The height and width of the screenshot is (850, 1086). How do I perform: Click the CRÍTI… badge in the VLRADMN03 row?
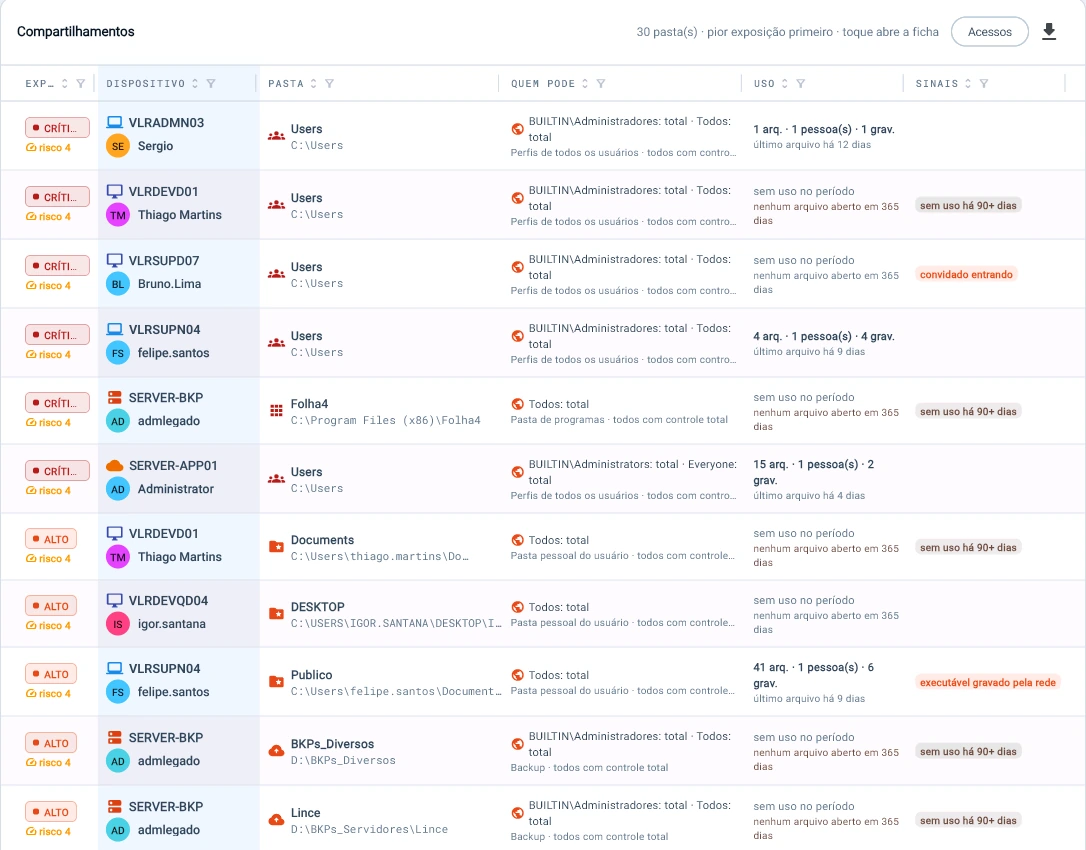click(57, 128)
